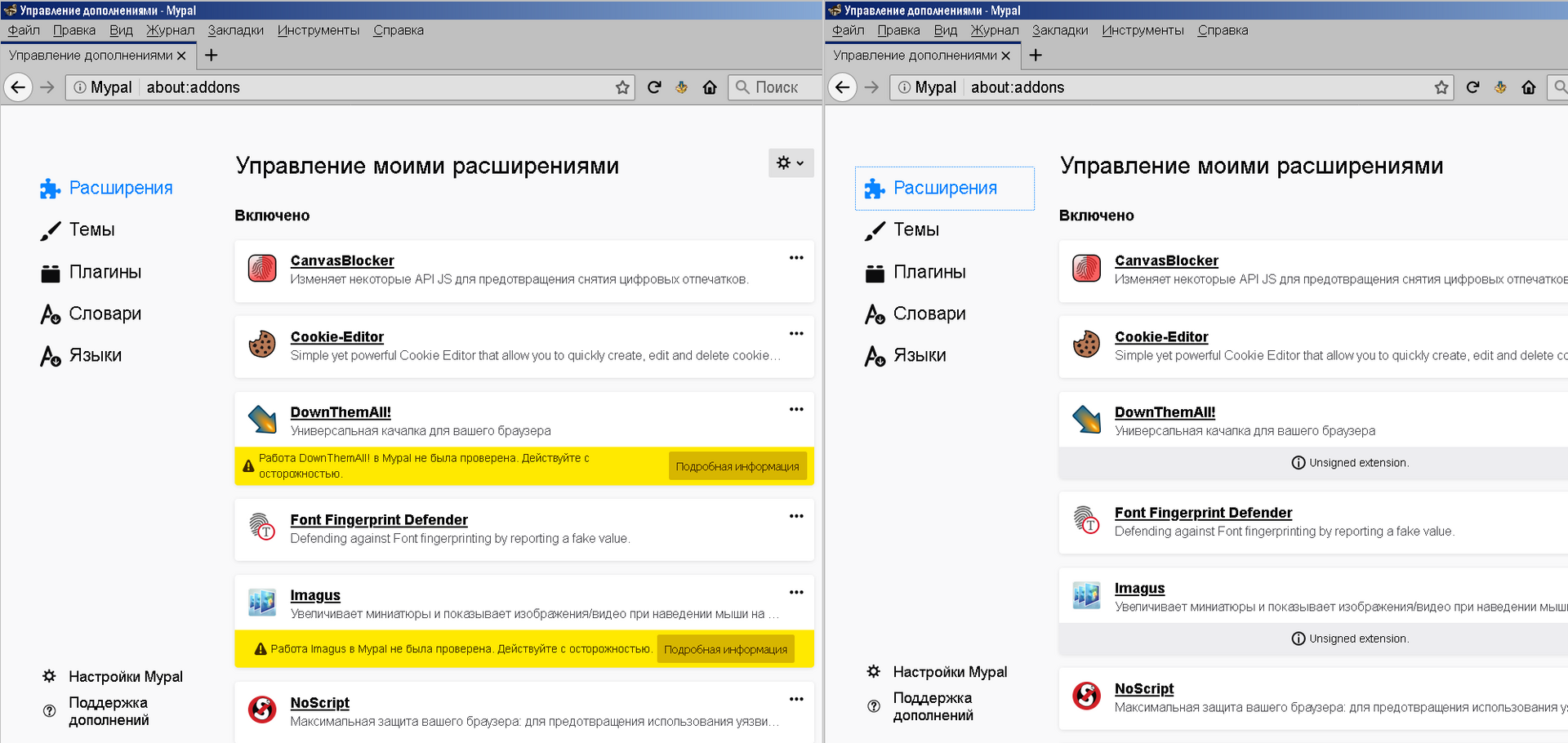Image resolution: width=1568 pixels, height=743 pixels.
Task: Click Подробная информация in Imagus warning
Action: pyautogui.click(x=726, y=649)
